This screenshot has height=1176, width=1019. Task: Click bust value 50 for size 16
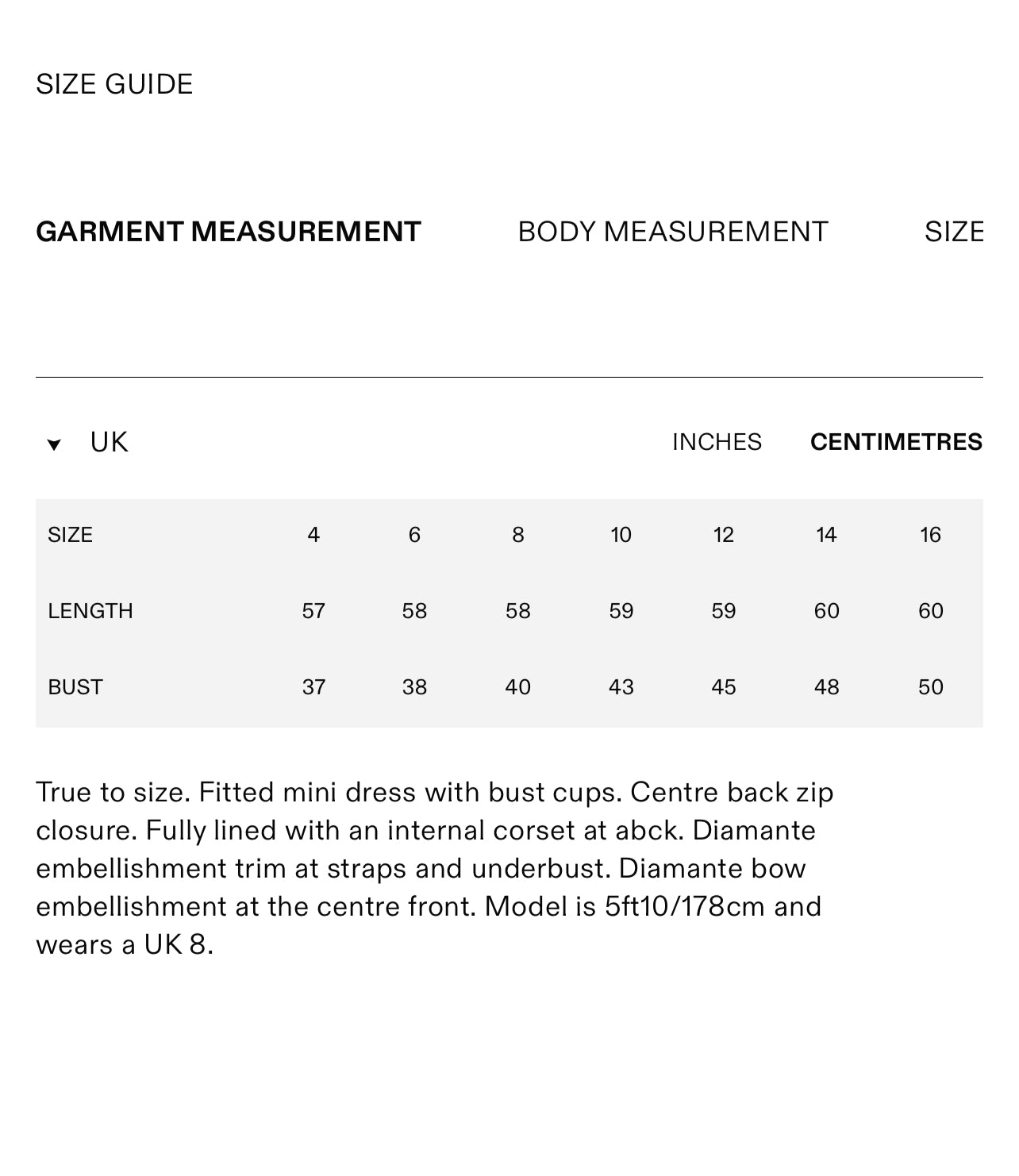tap(930, 687)
